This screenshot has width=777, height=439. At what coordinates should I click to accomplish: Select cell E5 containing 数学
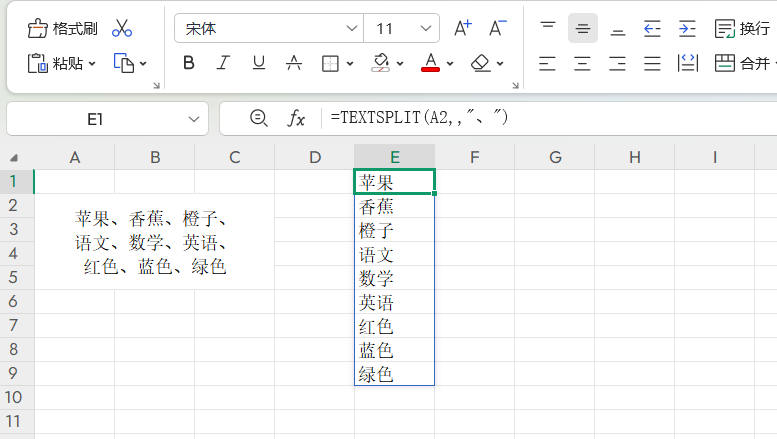pos(394,278)
